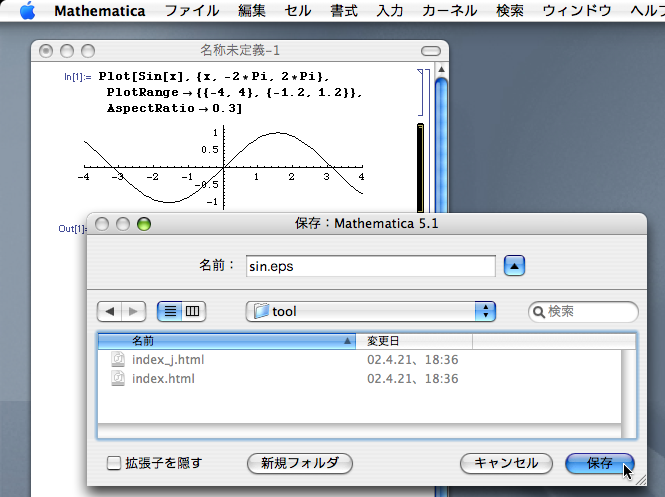Open the ファイル menu
This screenshot has width=665, height=497.
[x=192, y=12]
